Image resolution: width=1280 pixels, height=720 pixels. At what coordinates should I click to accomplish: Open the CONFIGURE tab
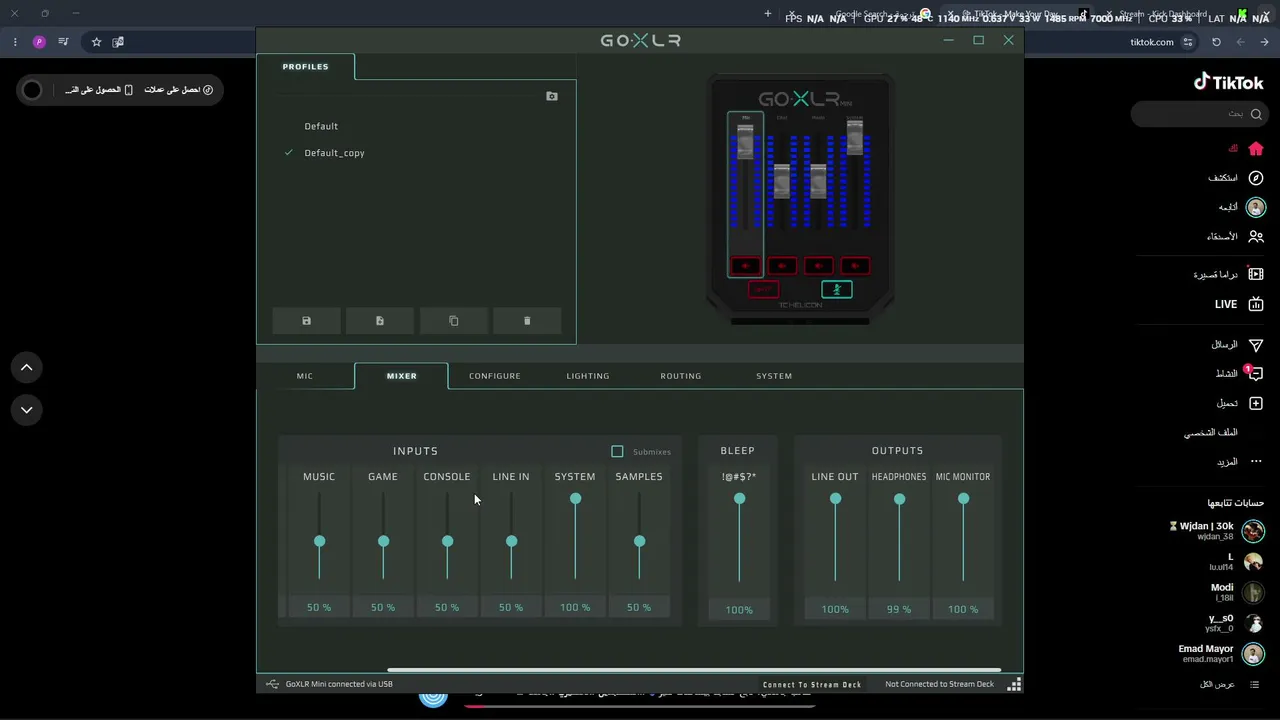click(x=495, y=376)
